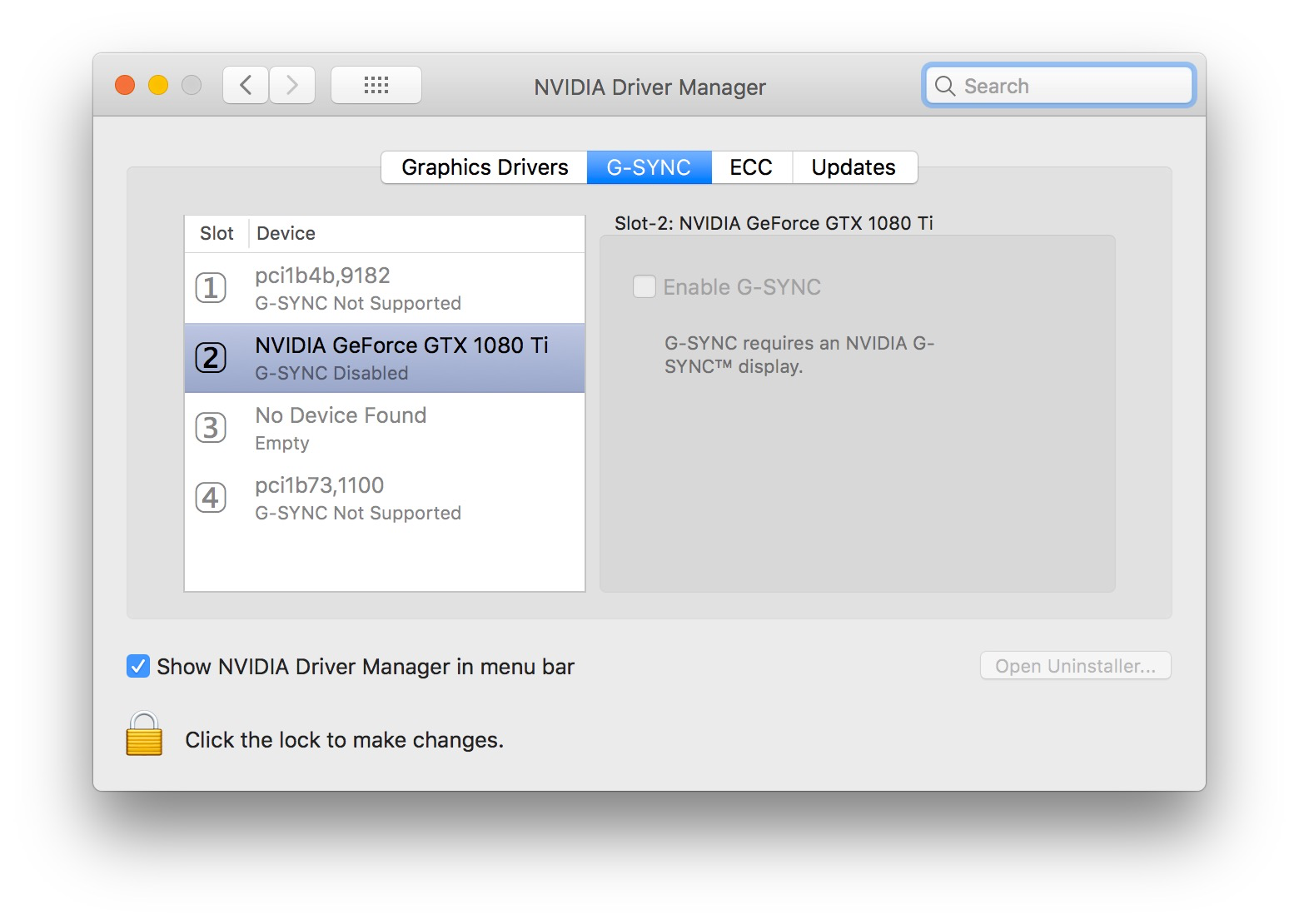Open the ECC tab

[x=751, y=167]
